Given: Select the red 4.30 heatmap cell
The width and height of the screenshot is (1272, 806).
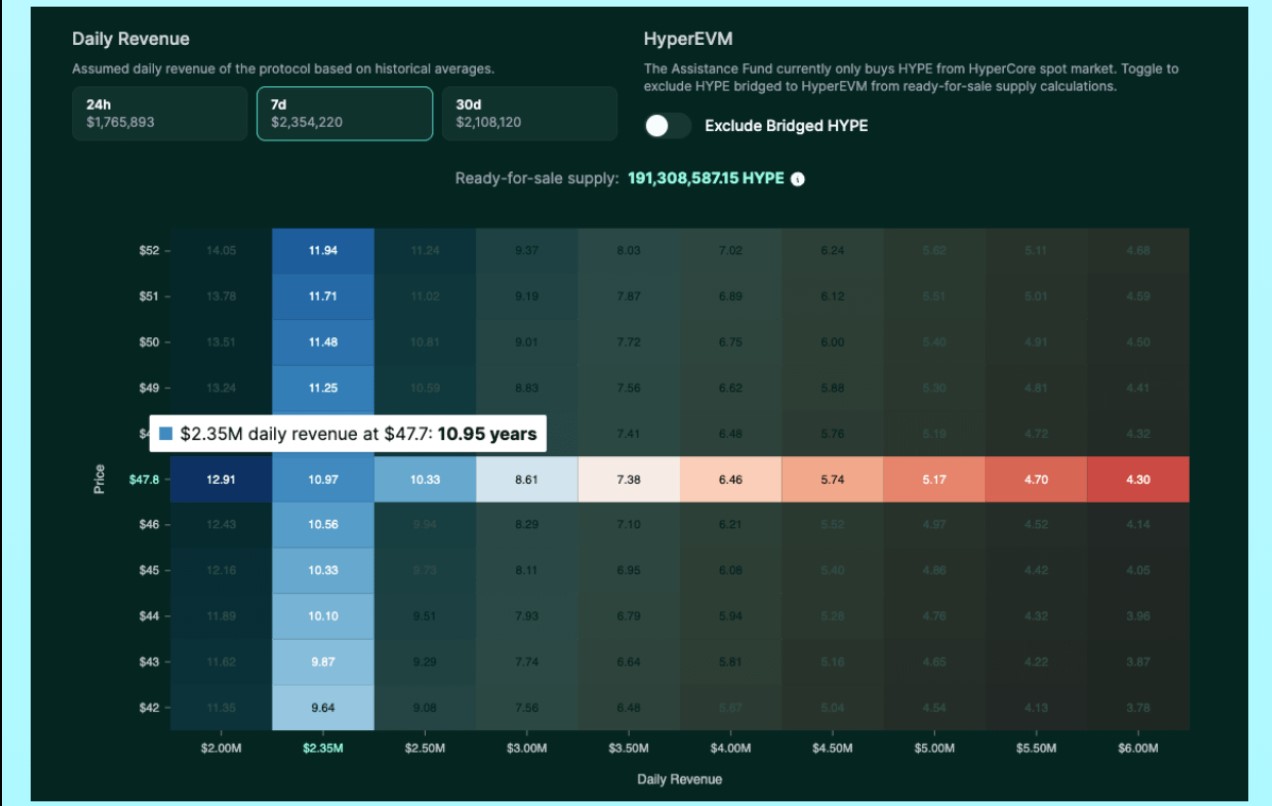Looking at the screenshot, I should [1138, 480].
